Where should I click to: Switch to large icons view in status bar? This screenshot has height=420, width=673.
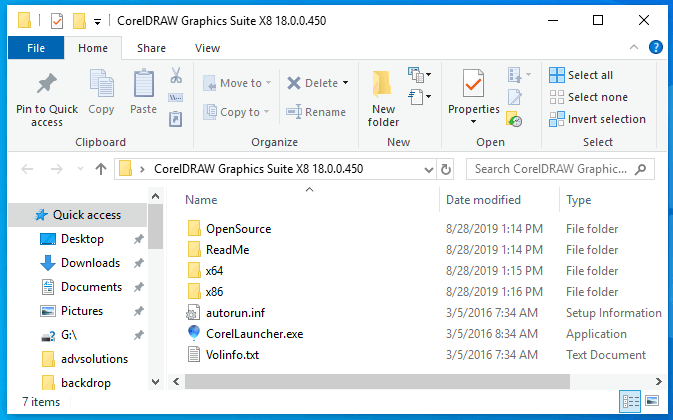tap(653, 402)
